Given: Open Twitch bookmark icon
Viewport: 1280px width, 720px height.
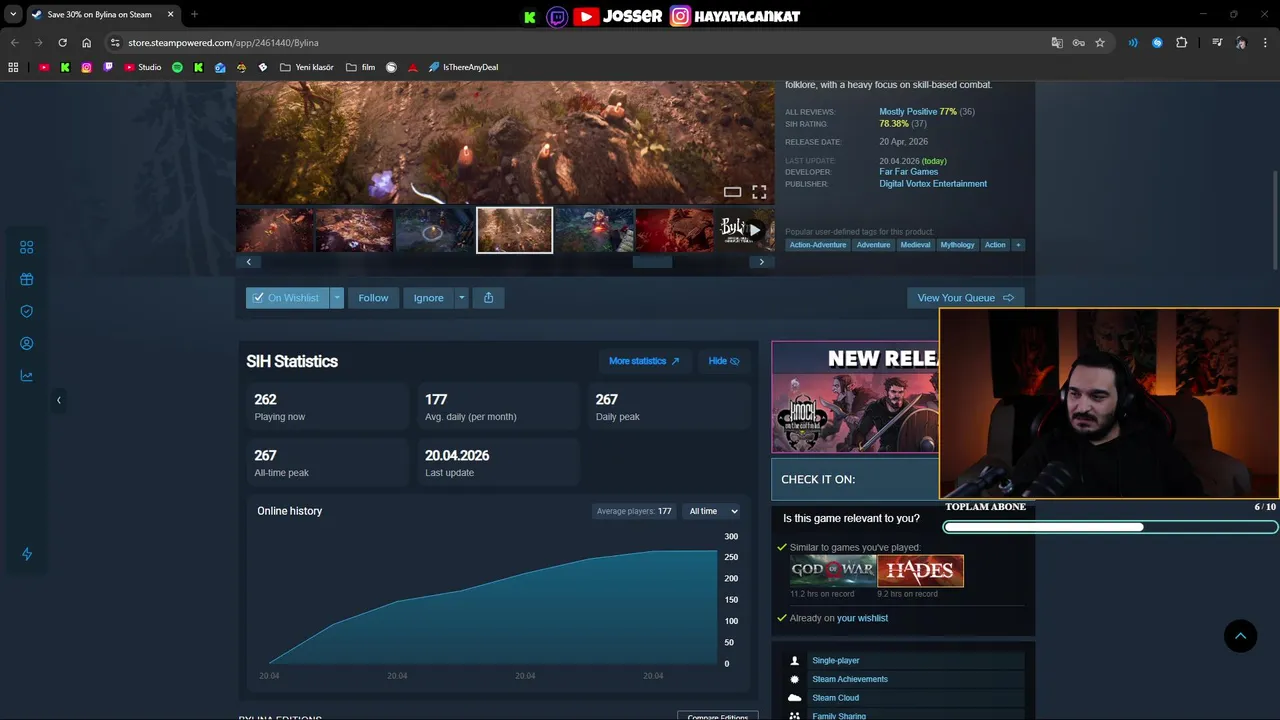Looking at the screenshot, I should [x=108, y=67].
